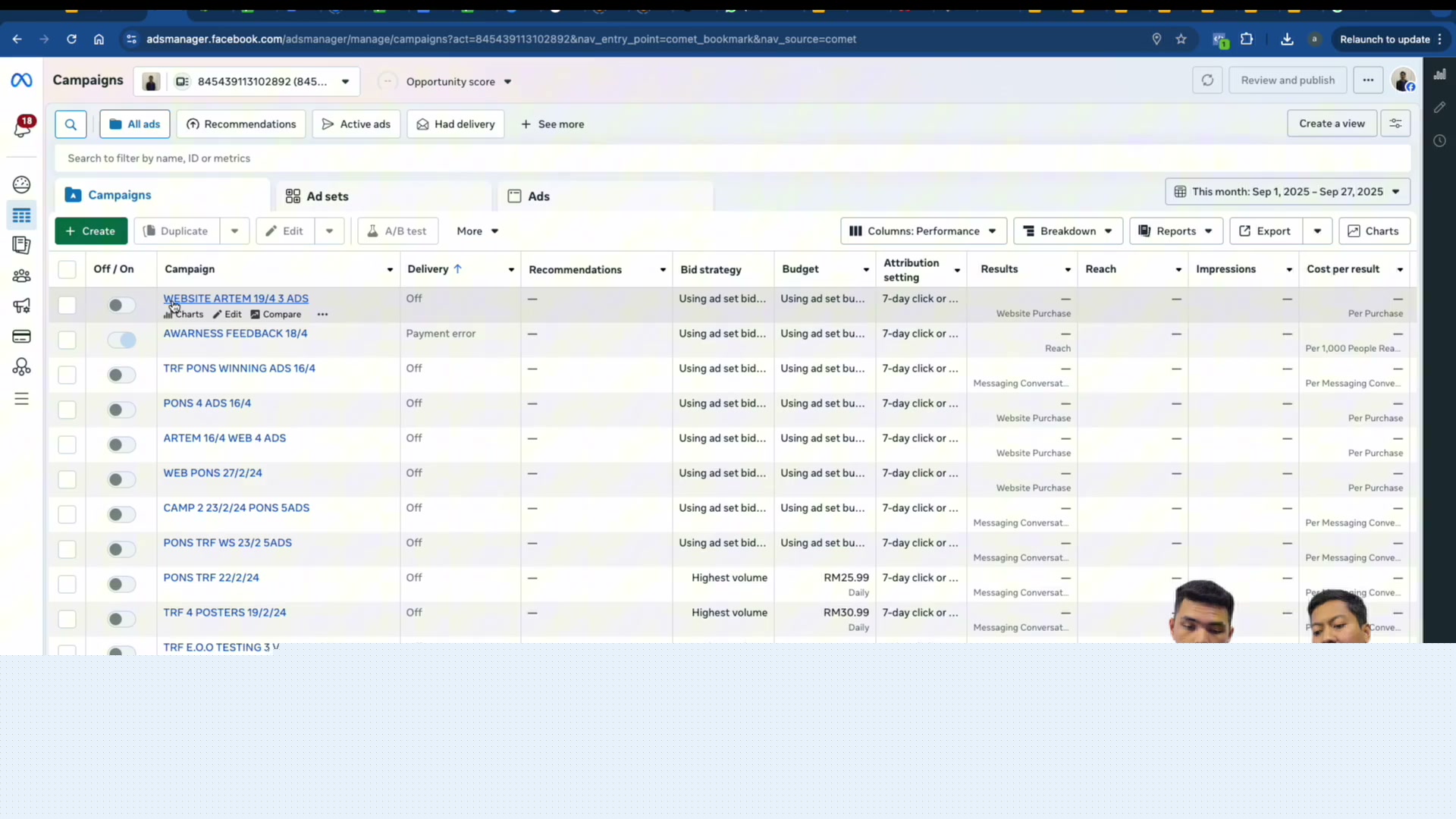Switch to the Ads tab
Image resolution: width=1456 pixels, height=819 pixels.
pyautogui.click(x=605, y=196)
